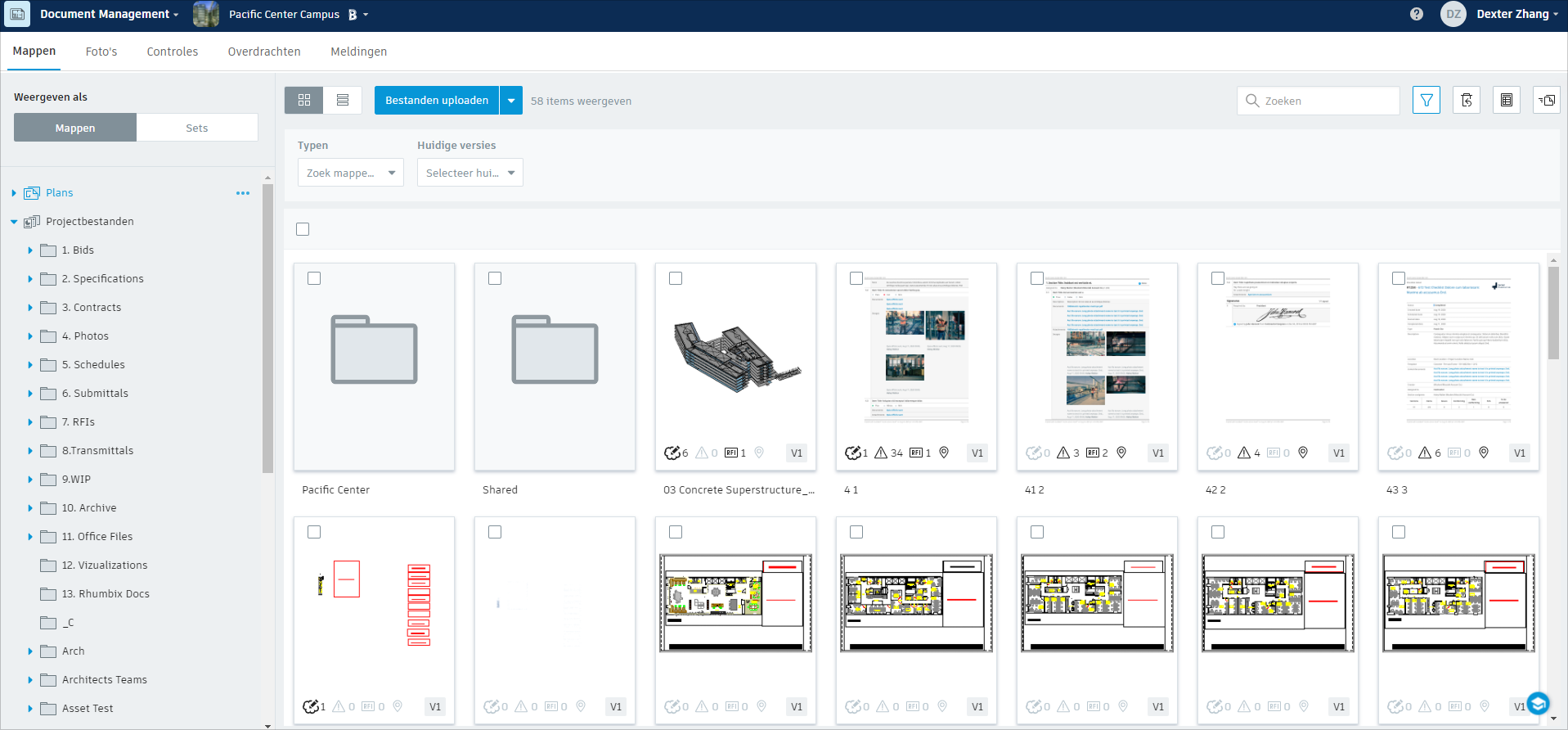Click the calculator-style report icon in toolbar
Image resolution: width=1568 pixels, height=730 pixels.
click(x=1507, y=100)
